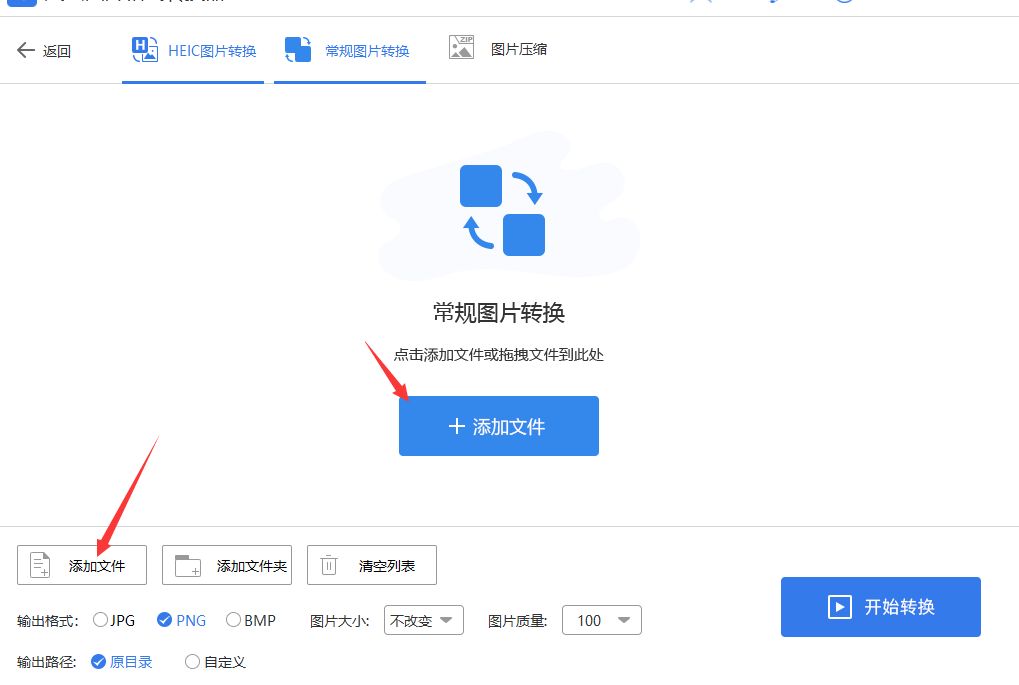
Task: Click the 常规图片转换 heading text
Action: coord(498,313)
